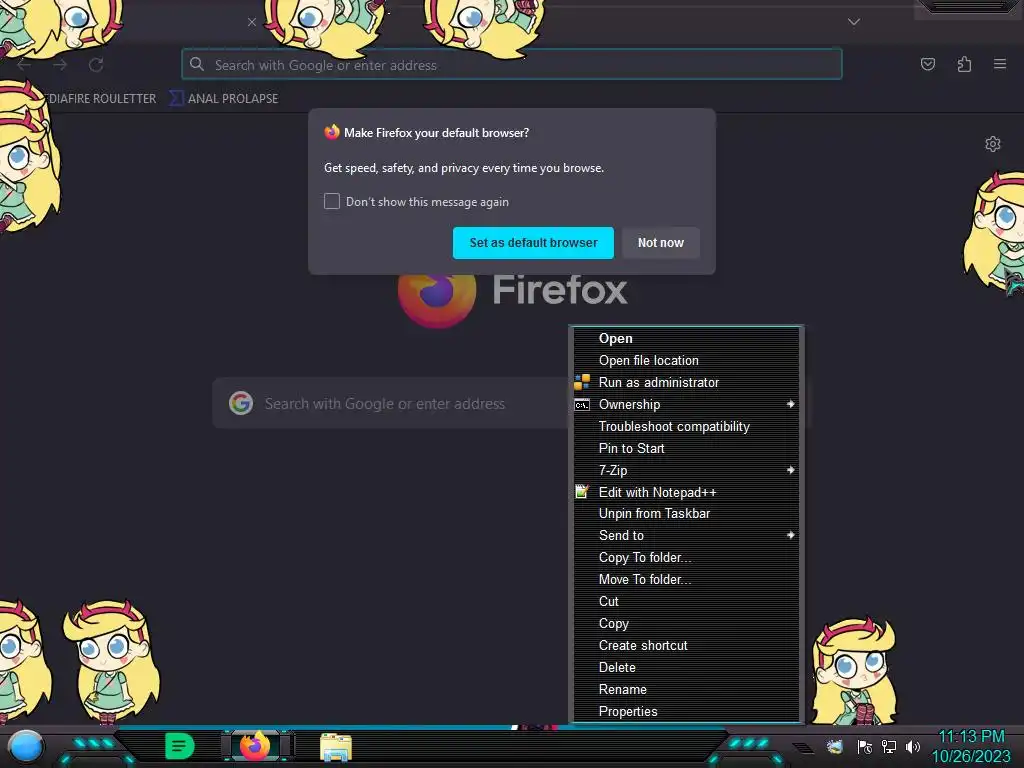This screenshot has height=768, width=1024.
Task: Click the Reload page button
Action: pyautogui.click(x=96, y=65)
